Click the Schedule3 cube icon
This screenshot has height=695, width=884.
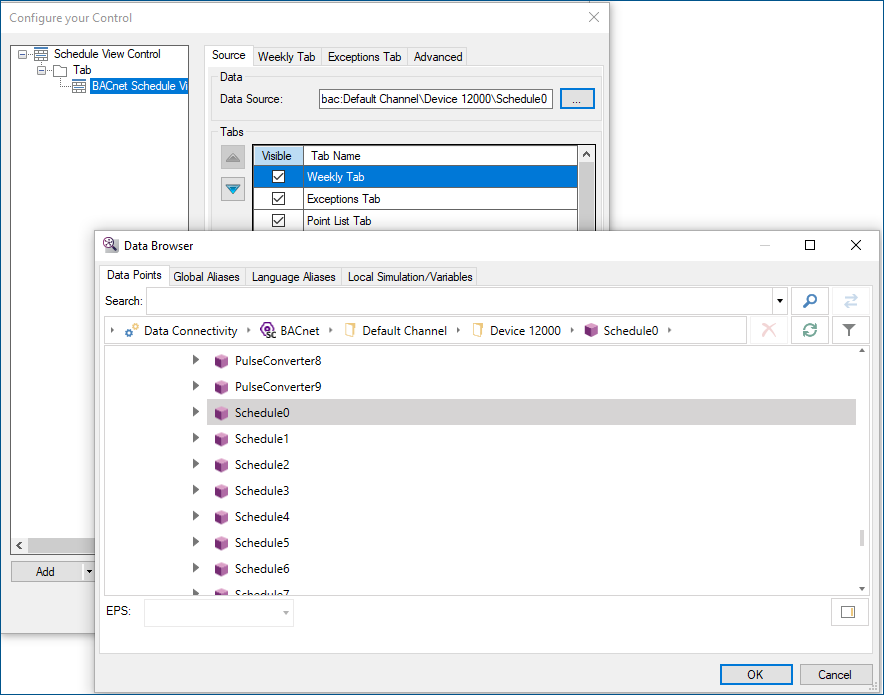[x=222, y=491]
